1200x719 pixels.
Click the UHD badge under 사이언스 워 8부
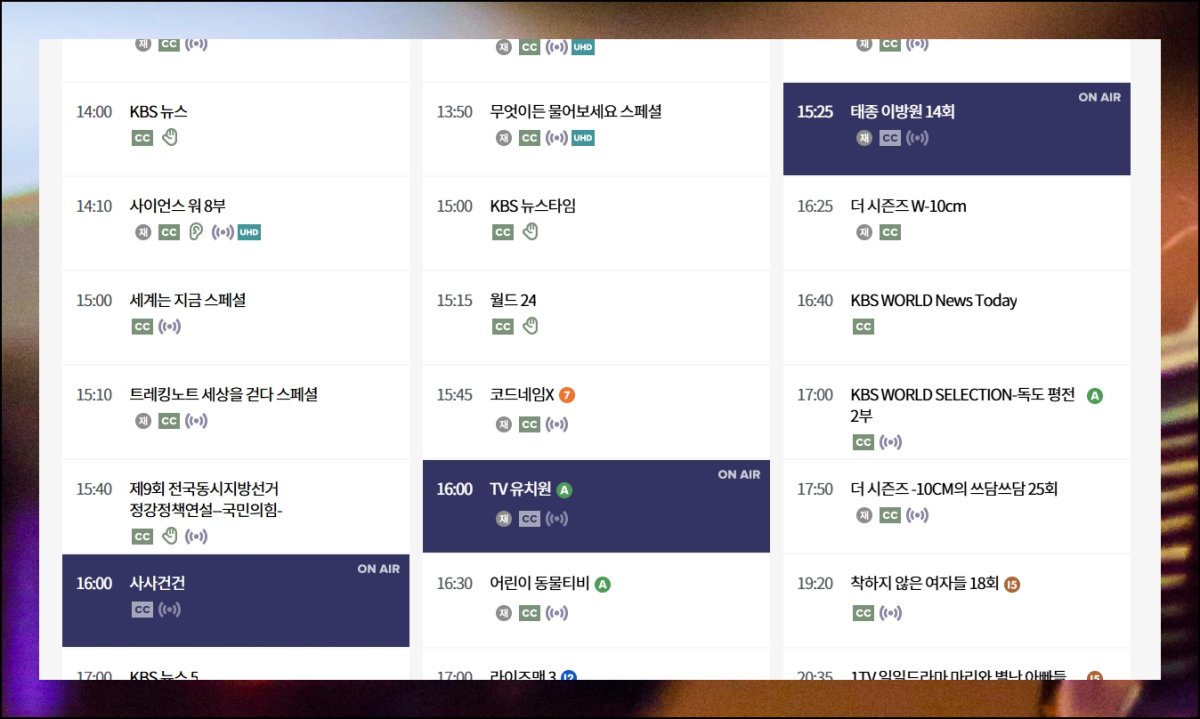pyautogui.click(x=249, y=232)
